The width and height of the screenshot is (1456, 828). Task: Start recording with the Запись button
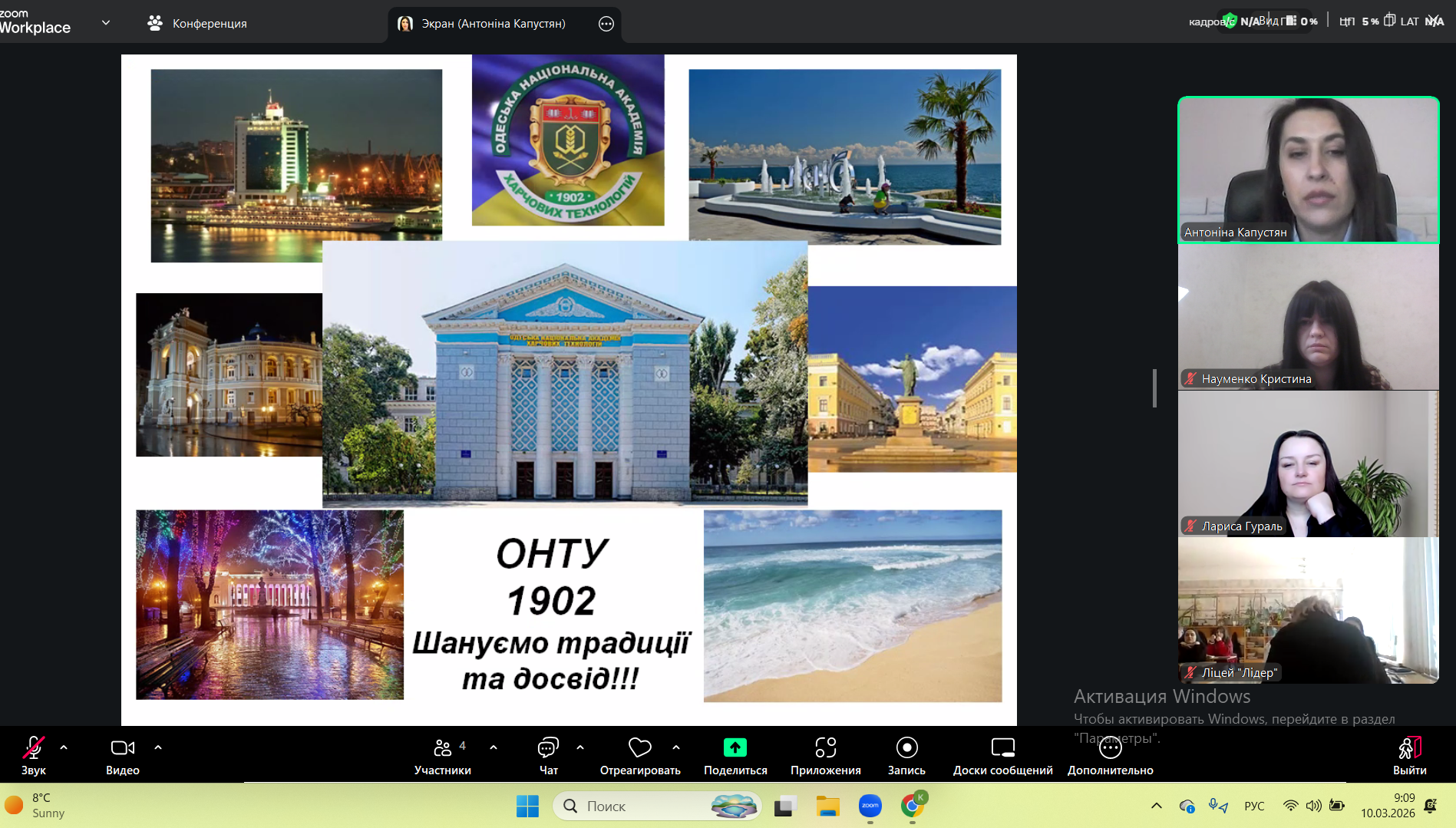906,756
